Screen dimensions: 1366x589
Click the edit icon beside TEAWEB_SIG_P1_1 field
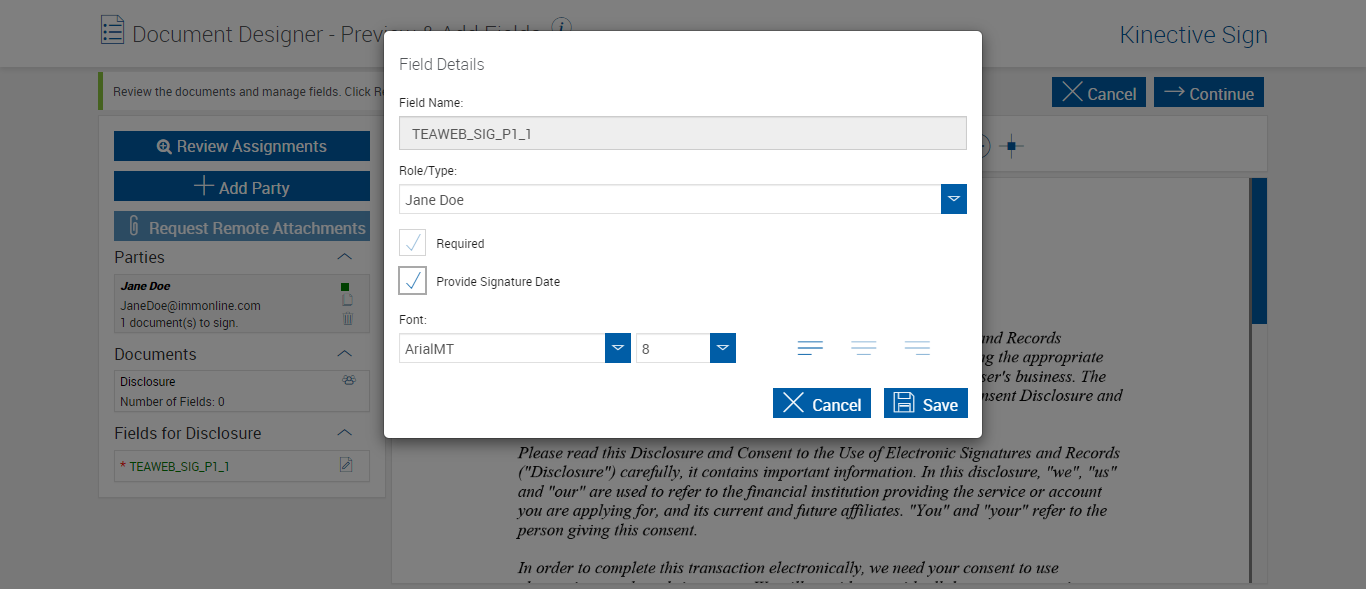pos(346,464)
